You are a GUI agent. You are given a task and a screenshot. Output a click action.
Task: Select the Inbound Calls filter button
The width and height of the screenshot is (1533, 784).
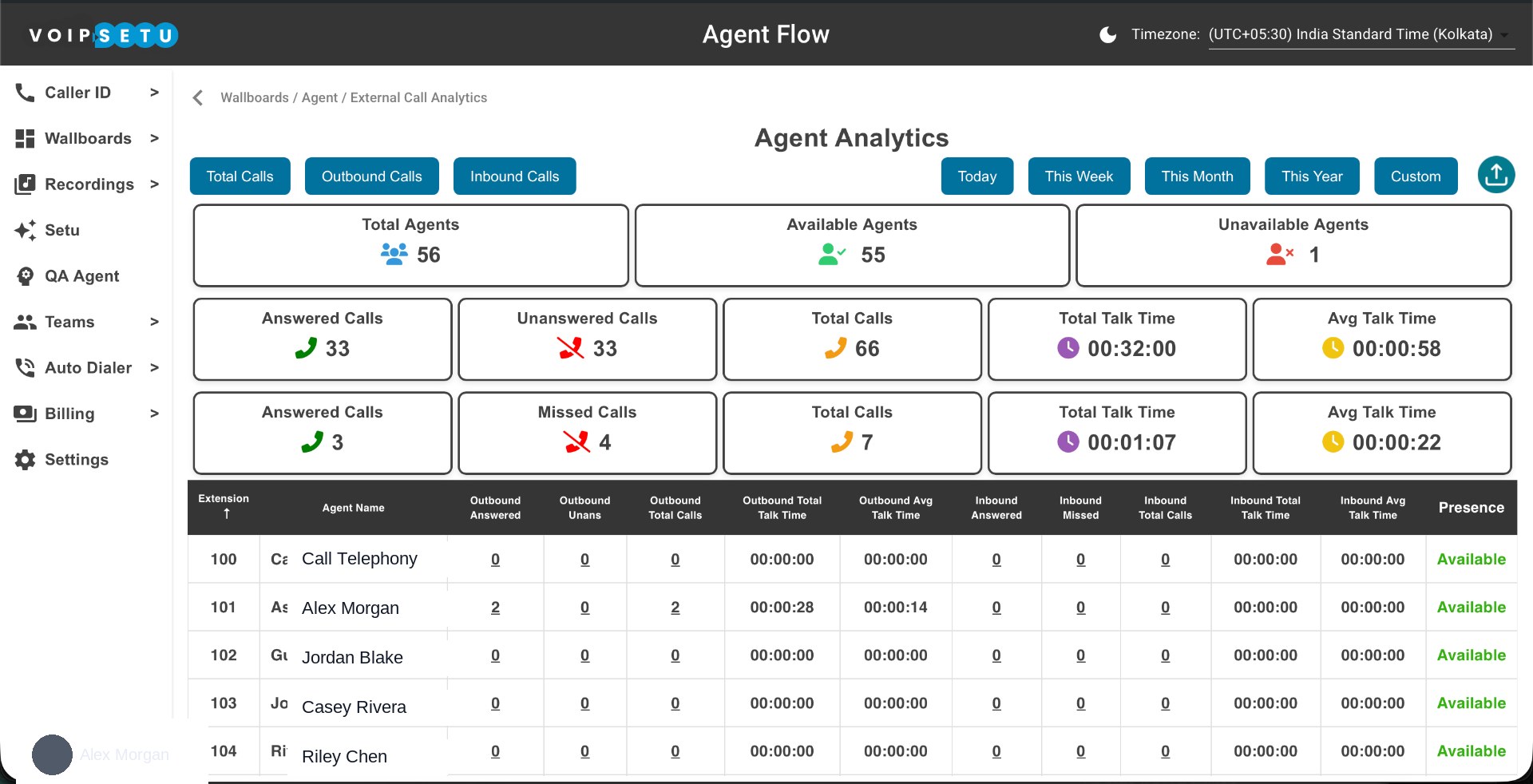[515, 176]
